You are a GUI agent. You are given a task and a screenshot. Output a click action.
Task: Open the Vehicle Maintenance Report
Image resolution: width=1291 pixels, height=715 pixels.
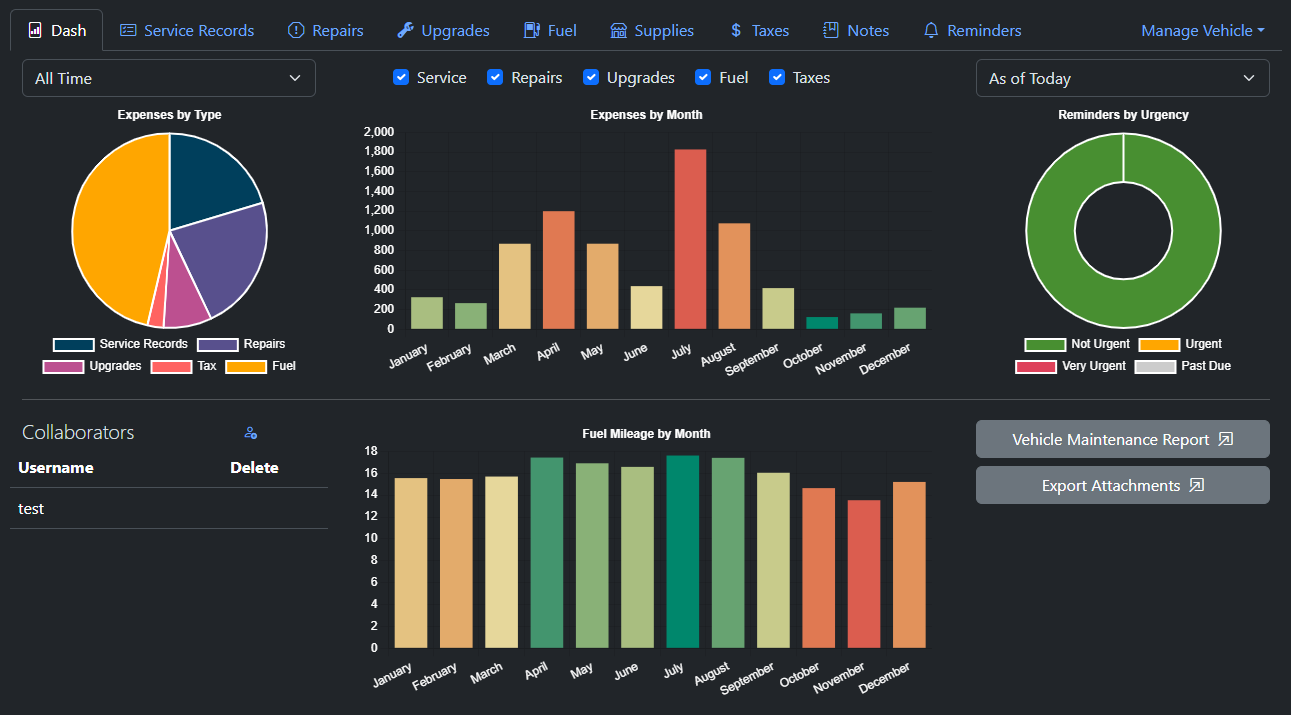(x=1122, y=439)
